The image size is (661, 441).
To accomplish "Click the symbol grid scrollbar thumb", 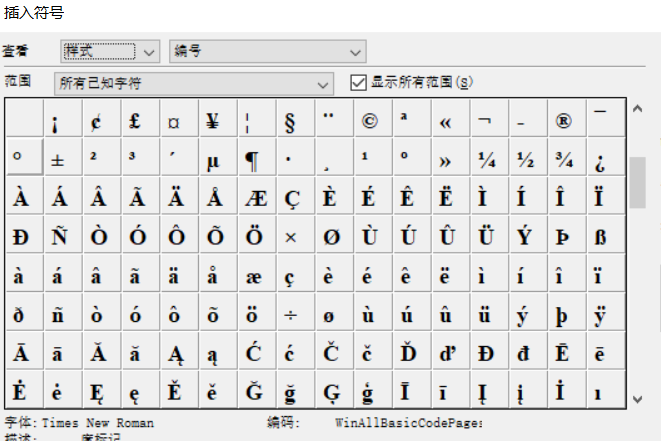I will (638, 182).
